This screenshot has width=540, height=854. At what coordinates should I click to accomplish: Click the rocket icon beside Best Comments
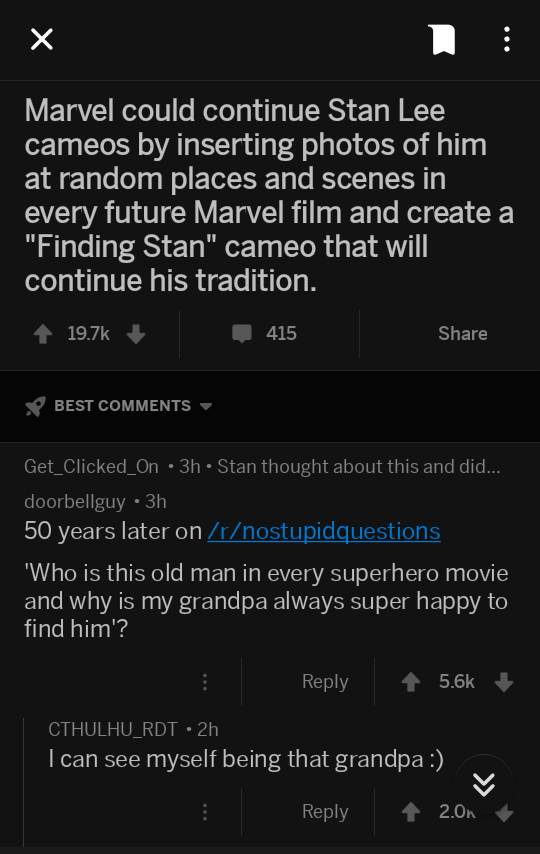(35, 406)
